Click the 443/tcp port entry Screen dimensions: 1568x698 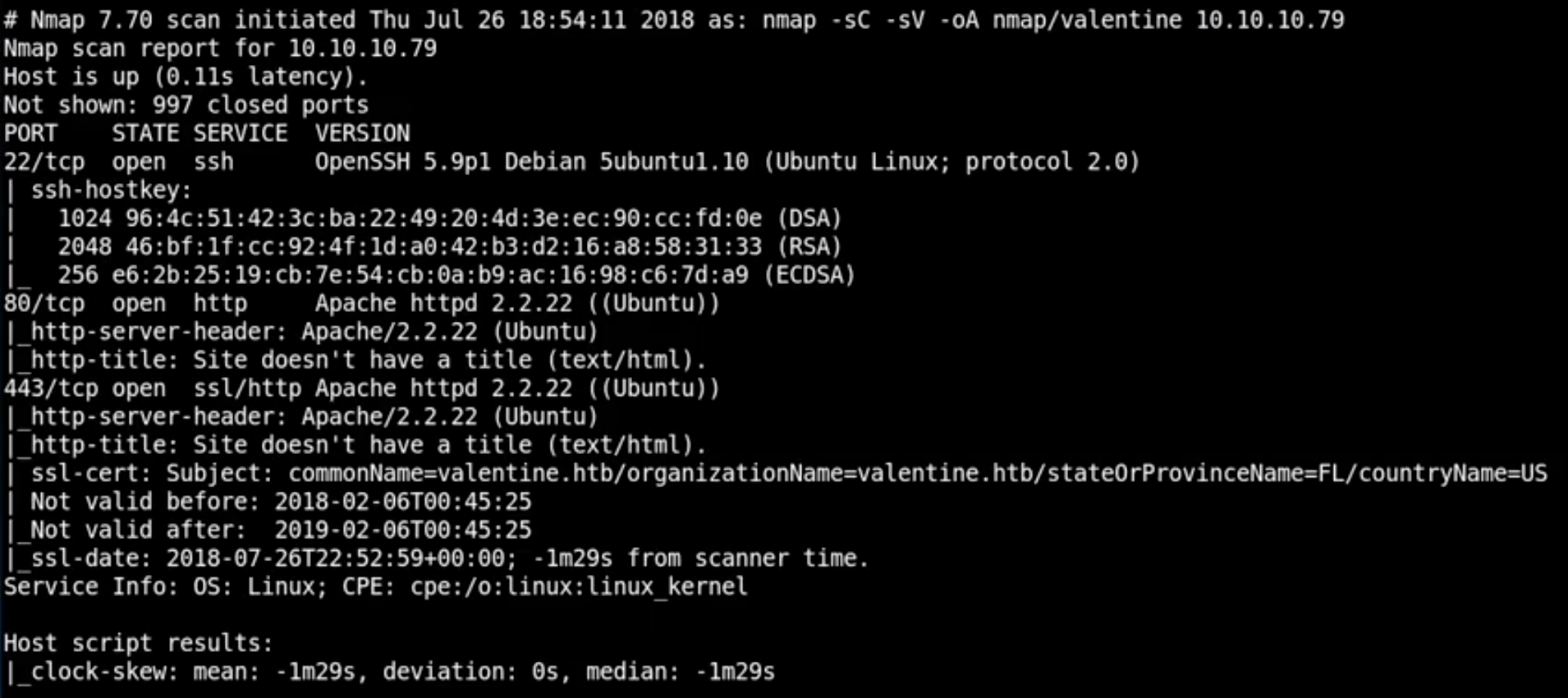point(50,388)
